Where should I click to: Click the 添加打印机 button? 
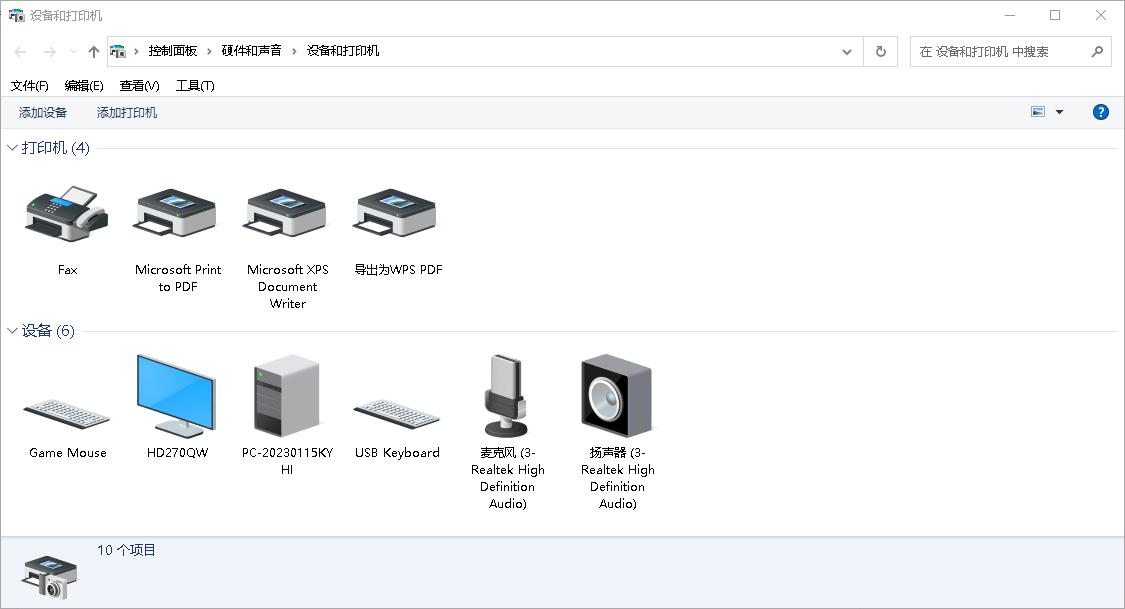coord(127,113)
